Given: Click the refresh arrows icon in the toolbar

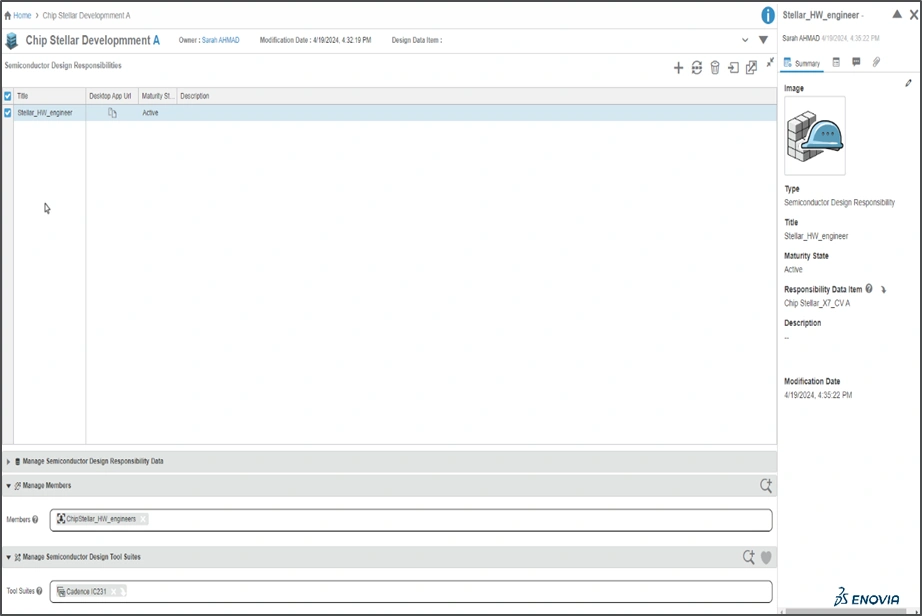Looking at the screenshot, I should [x=697, y=68].
